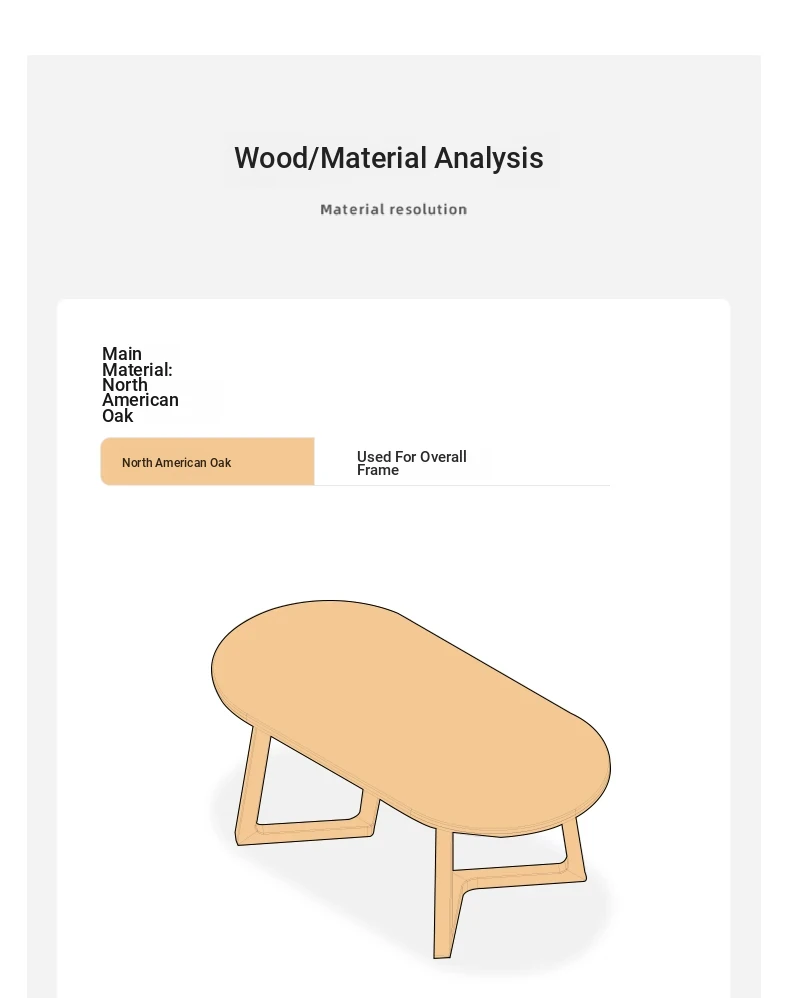Click the crossbar of the left leg
The image size is (790, 998).
305,831
